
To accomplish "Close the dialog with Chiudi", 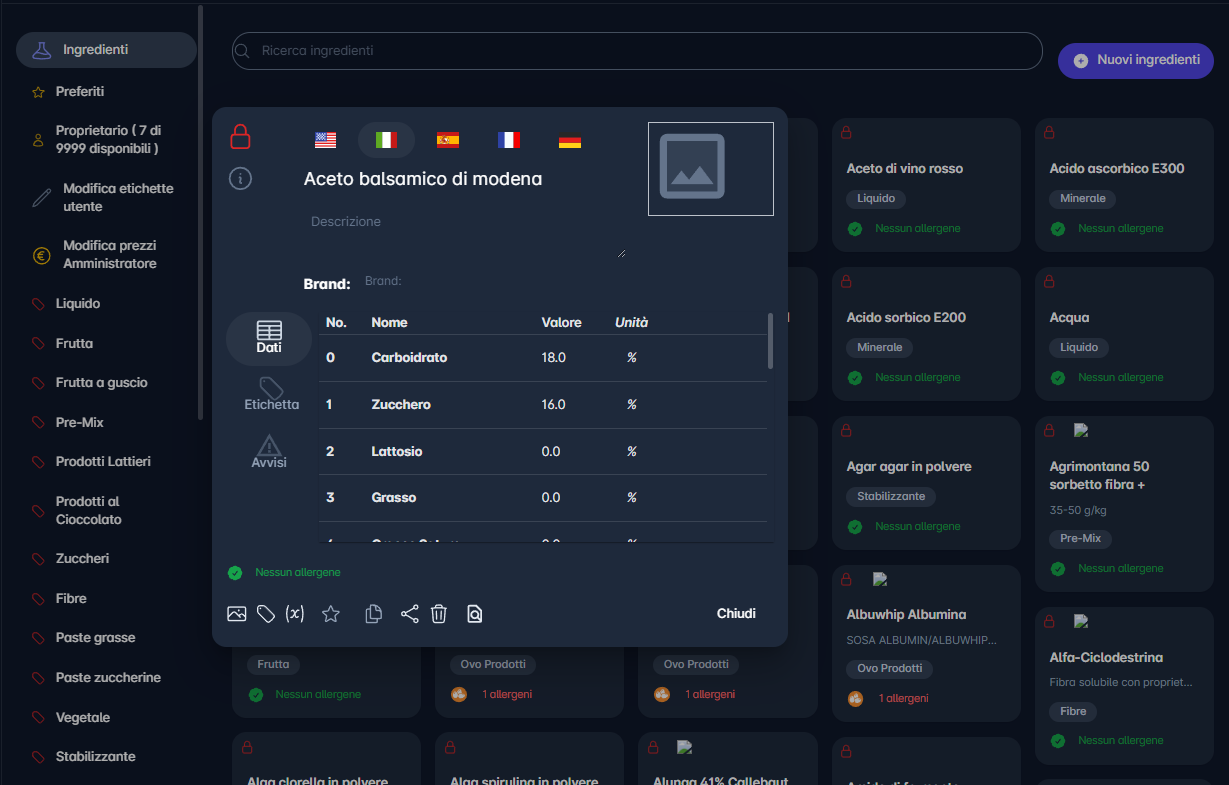I will pos(736,614).
